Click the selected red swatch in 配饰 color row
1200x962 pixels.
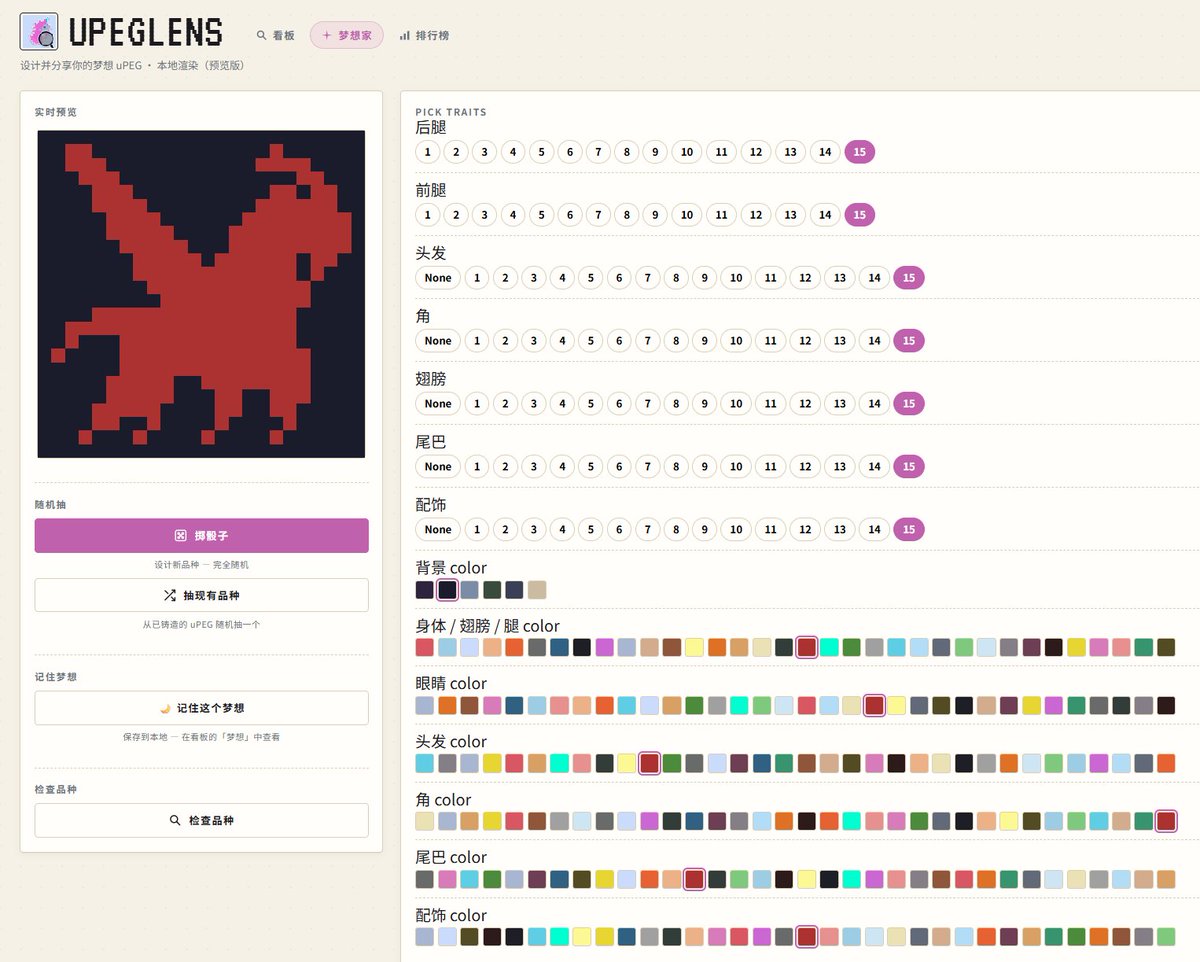pos(807,937)
